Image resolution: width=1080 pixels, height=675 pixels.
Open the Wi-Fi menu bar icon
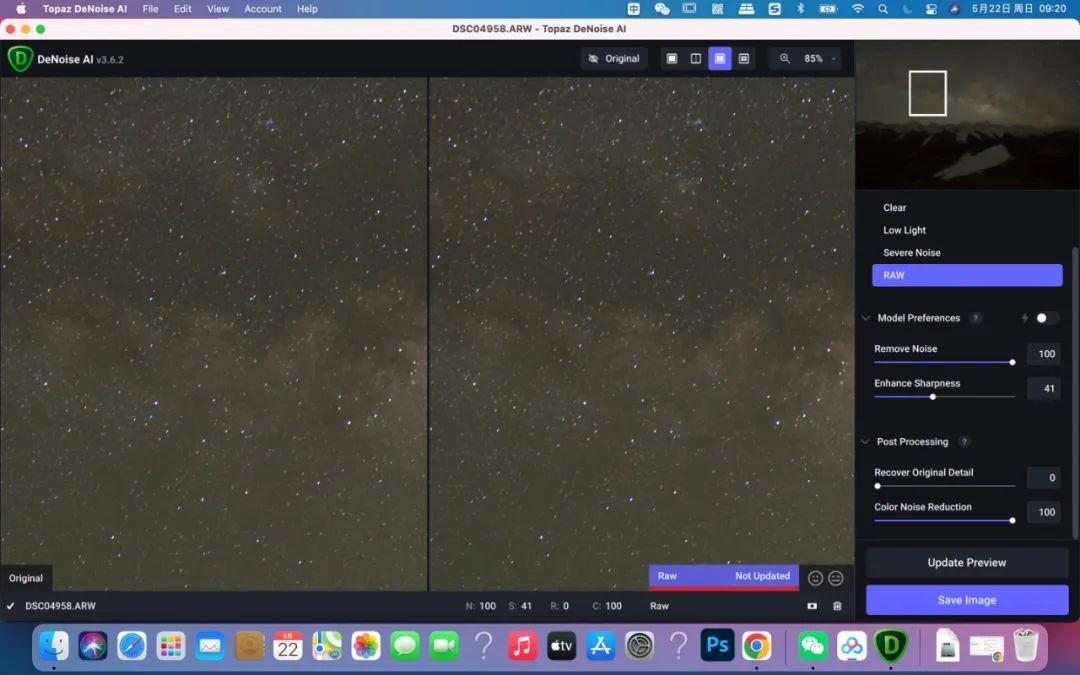[858, 9]
